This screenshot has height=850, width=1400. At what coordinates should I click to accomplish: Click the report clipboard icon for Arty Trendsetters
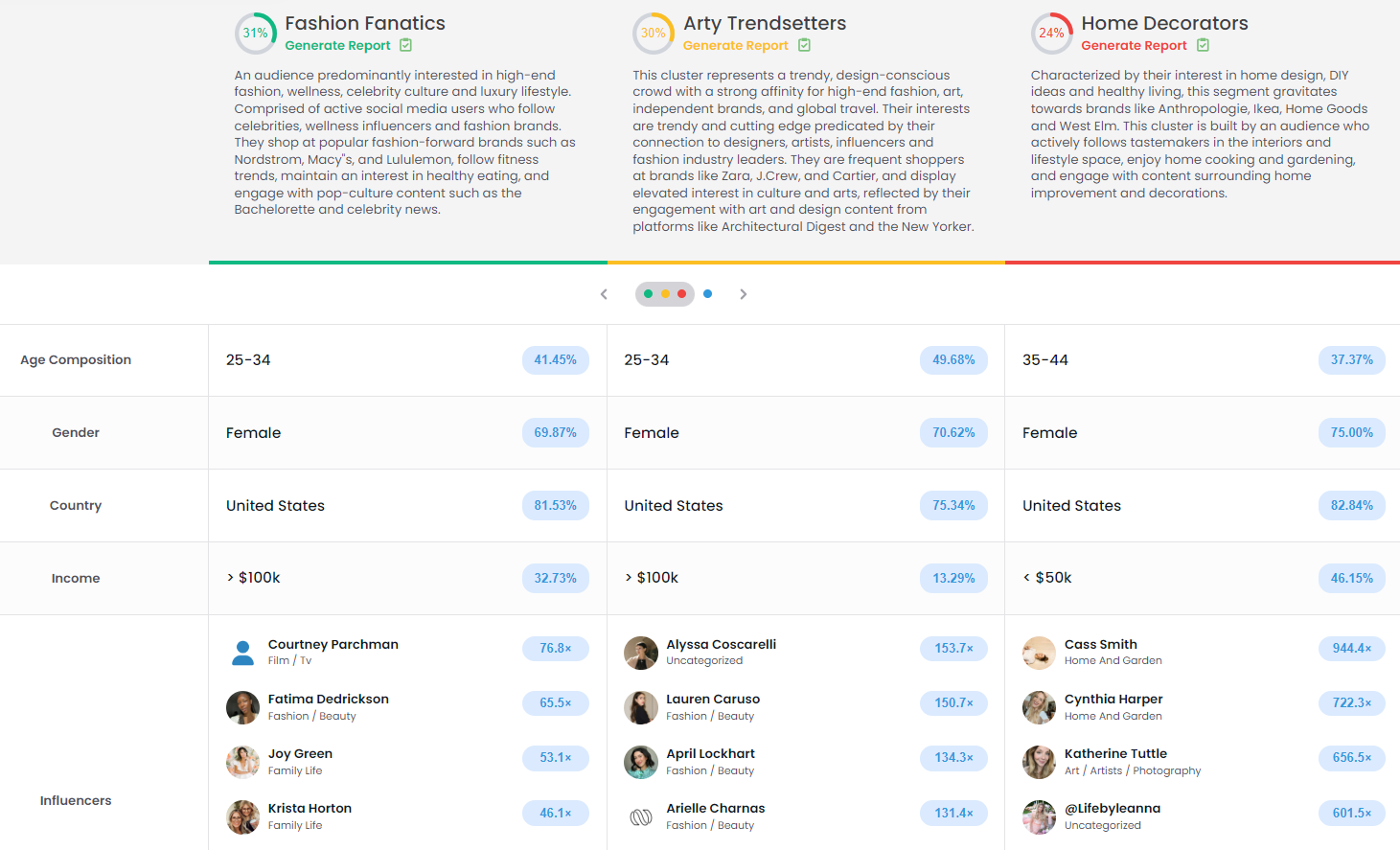click(804, 45)
